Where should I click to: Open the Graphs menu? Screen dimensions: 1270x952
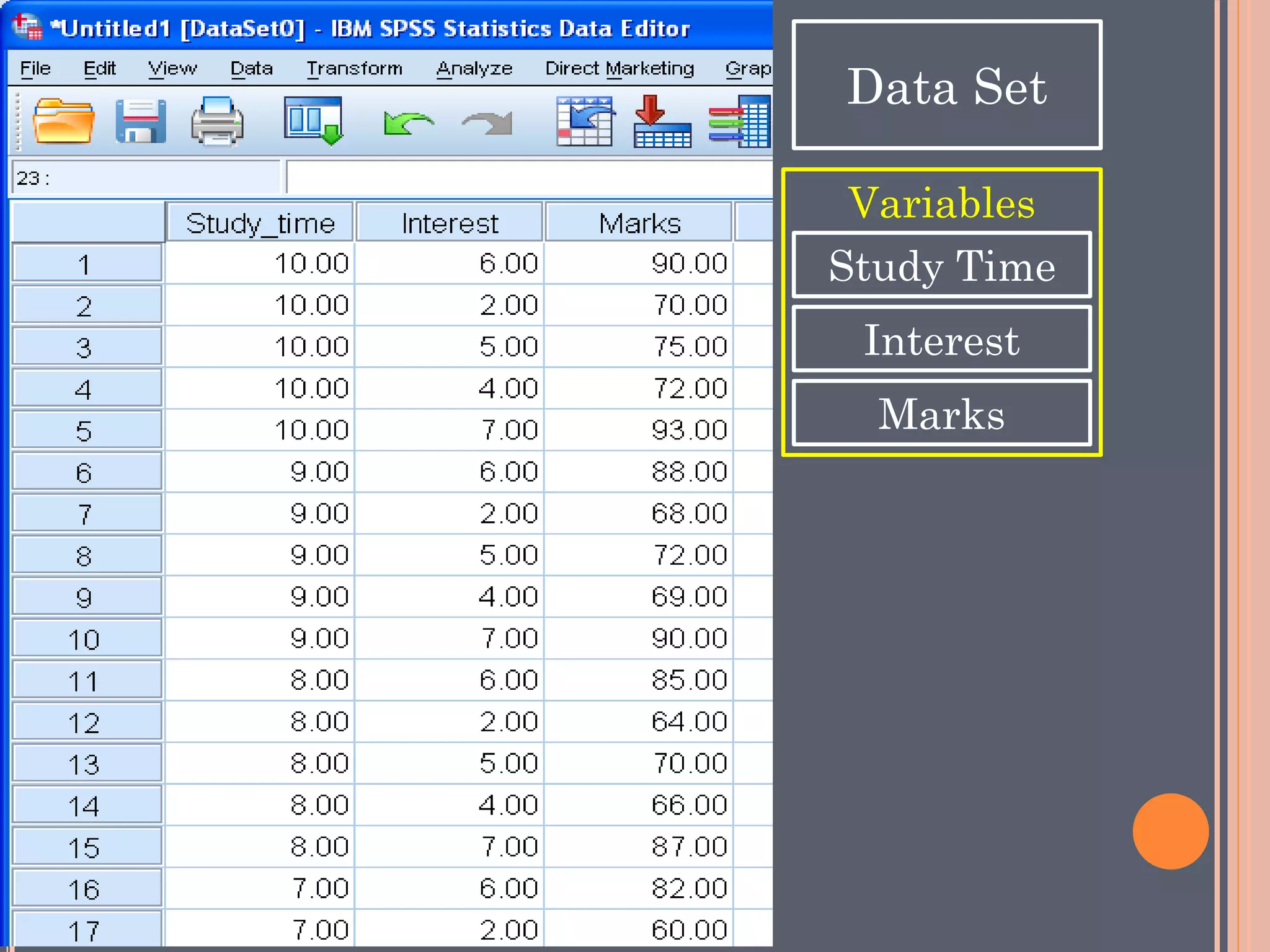click(x=748, y=68)
